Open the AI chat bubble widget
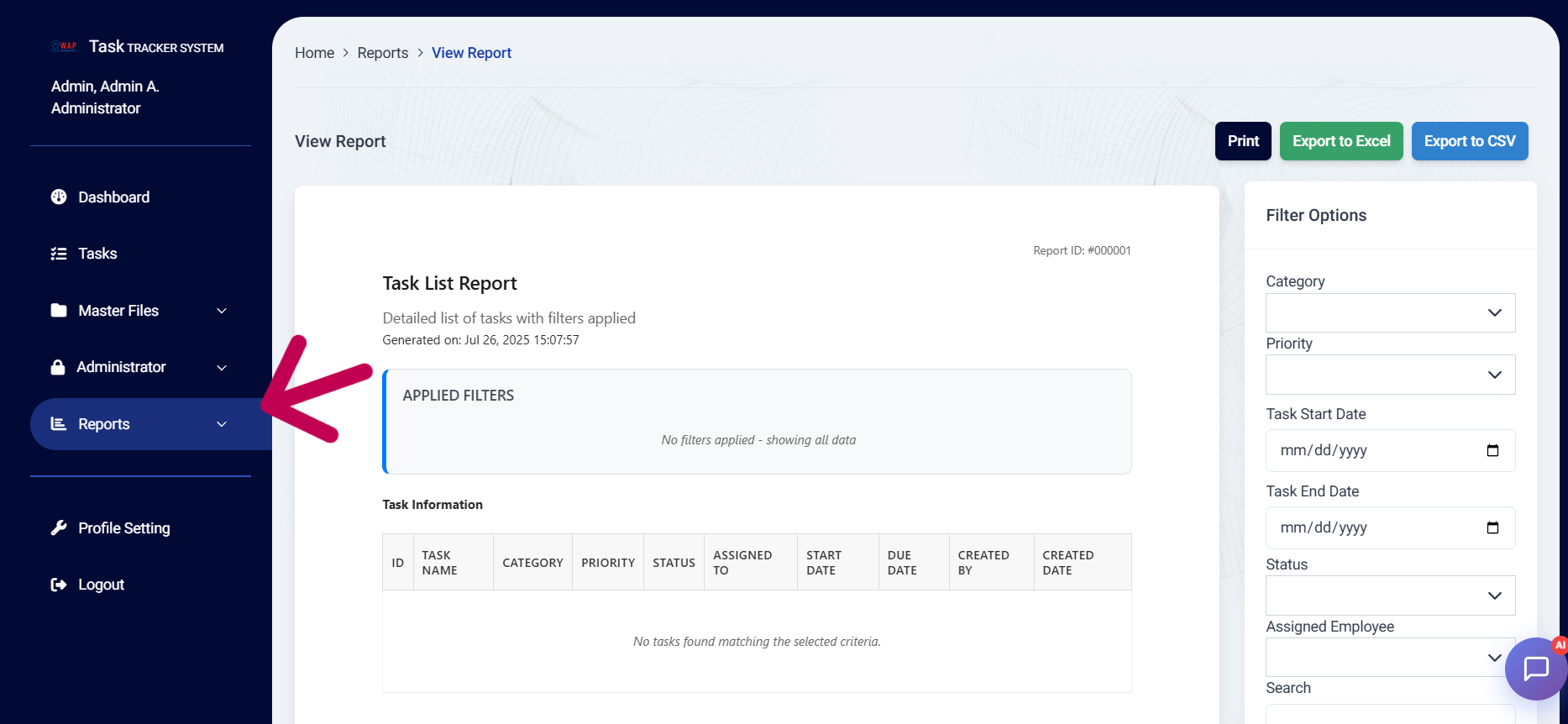1568x724 pixels. (1535, 669)
